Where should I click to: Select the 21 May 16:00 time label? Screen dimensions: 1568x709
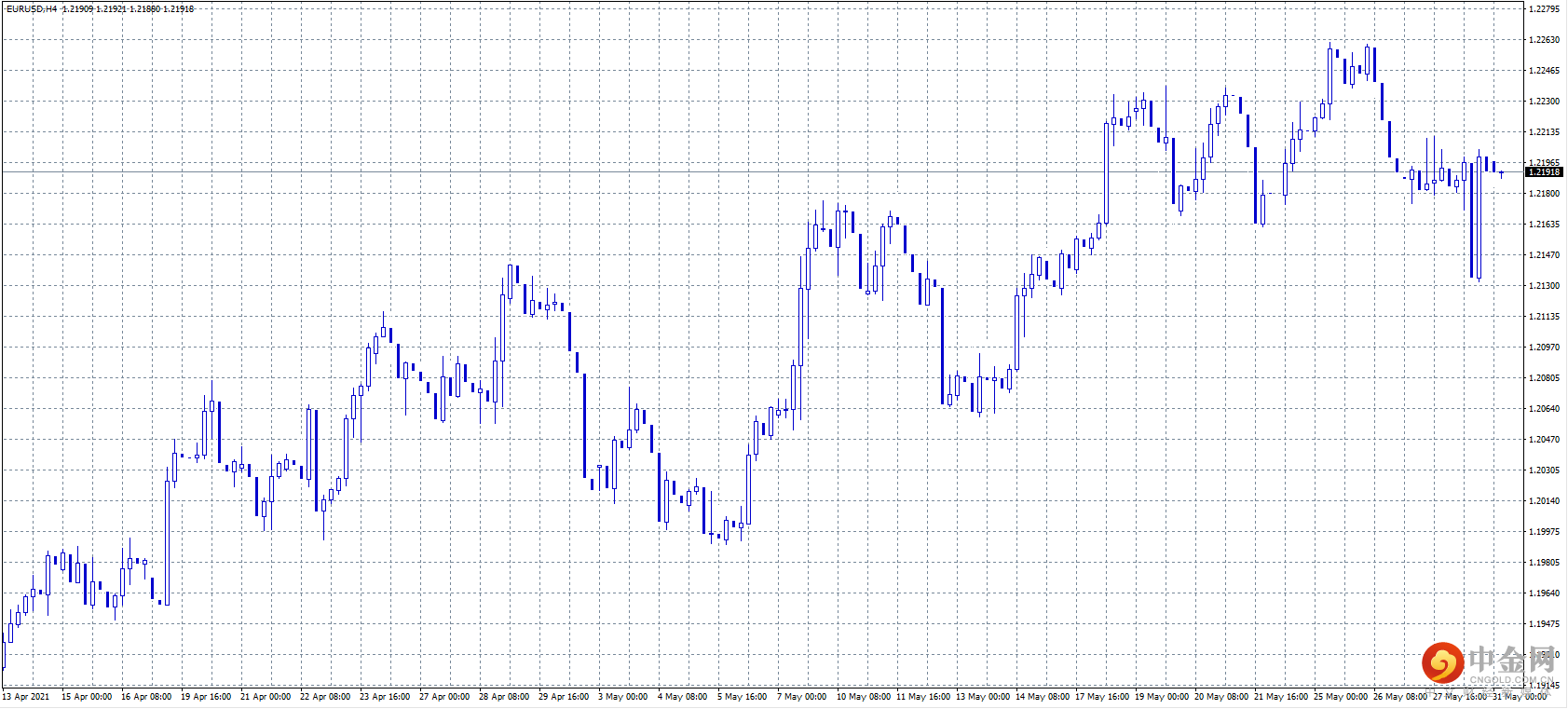pyautogui.click(x=1281, y=697)
